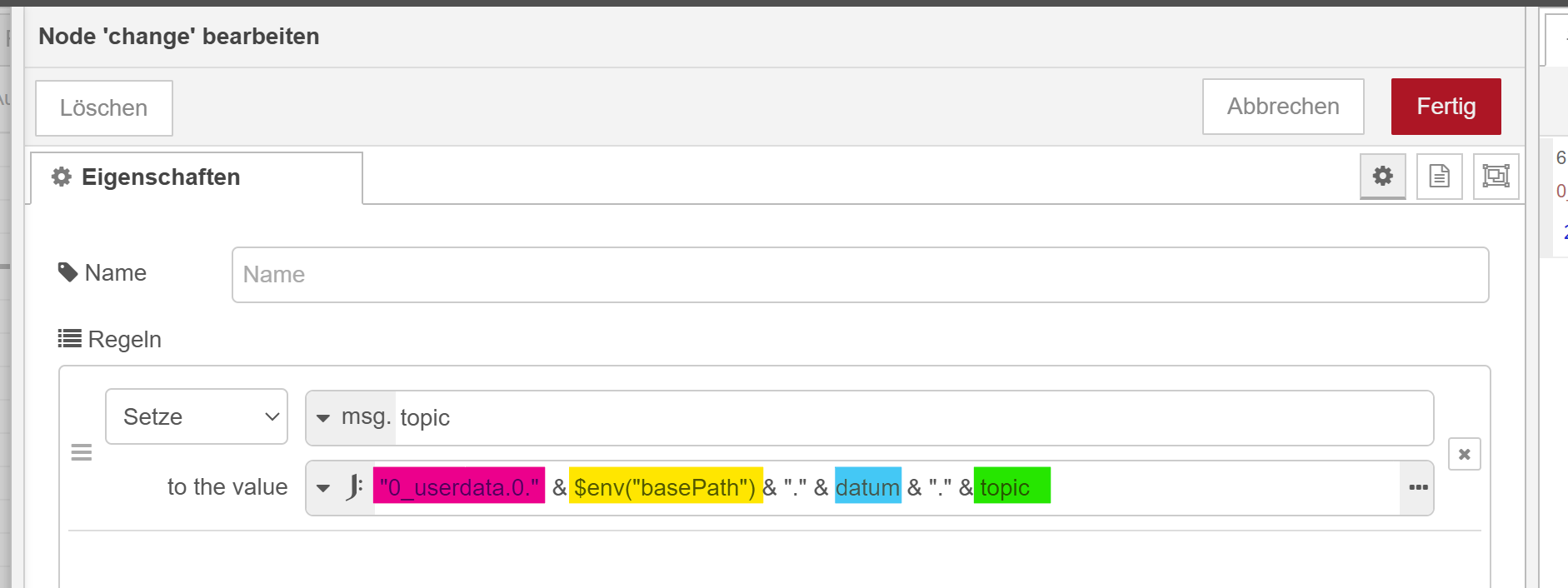Remove the rule with the x button

click(x=1464, y=455)
